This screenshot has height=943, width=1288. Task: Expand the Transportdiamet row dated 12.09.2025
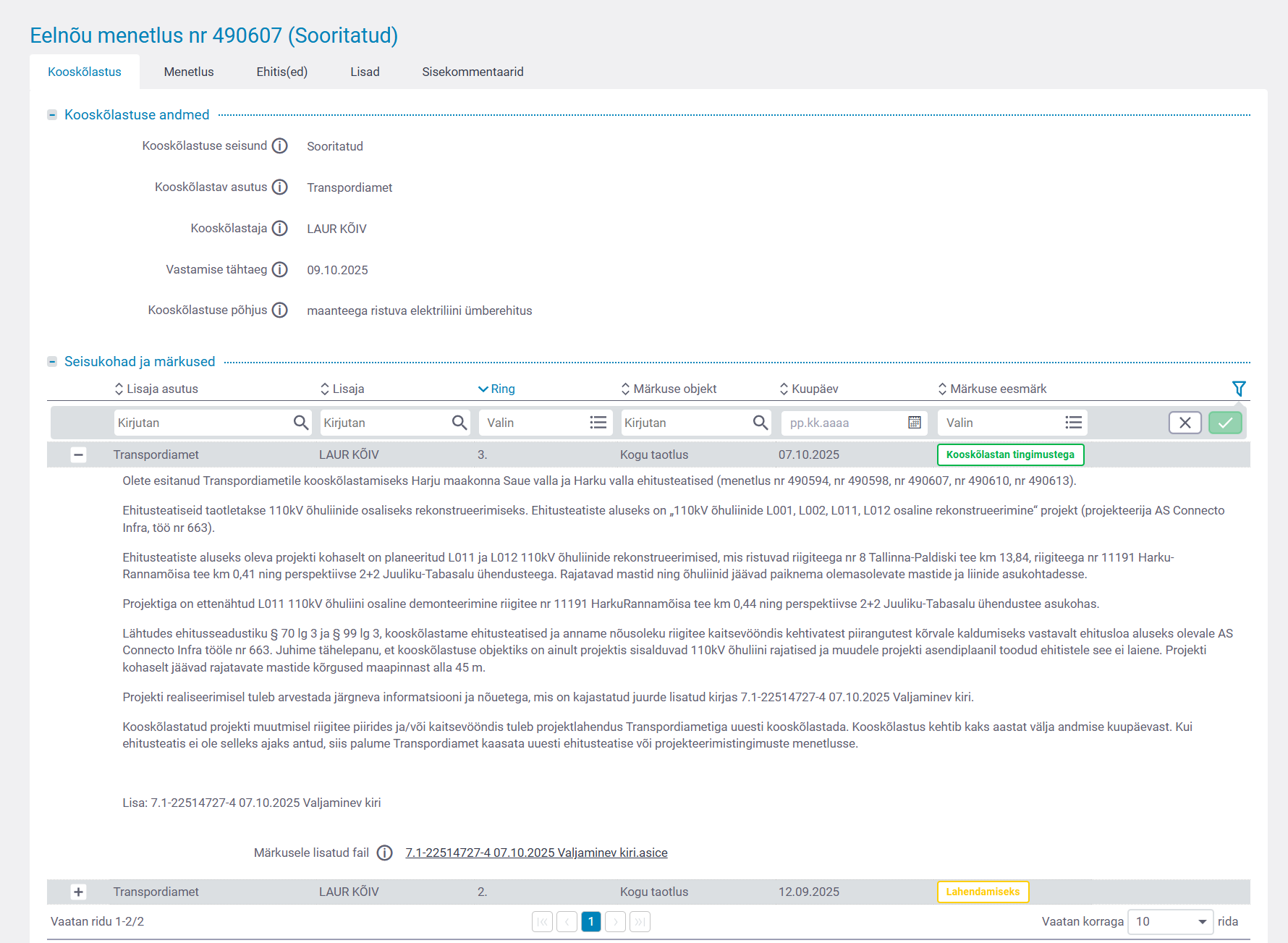point(78,892)
